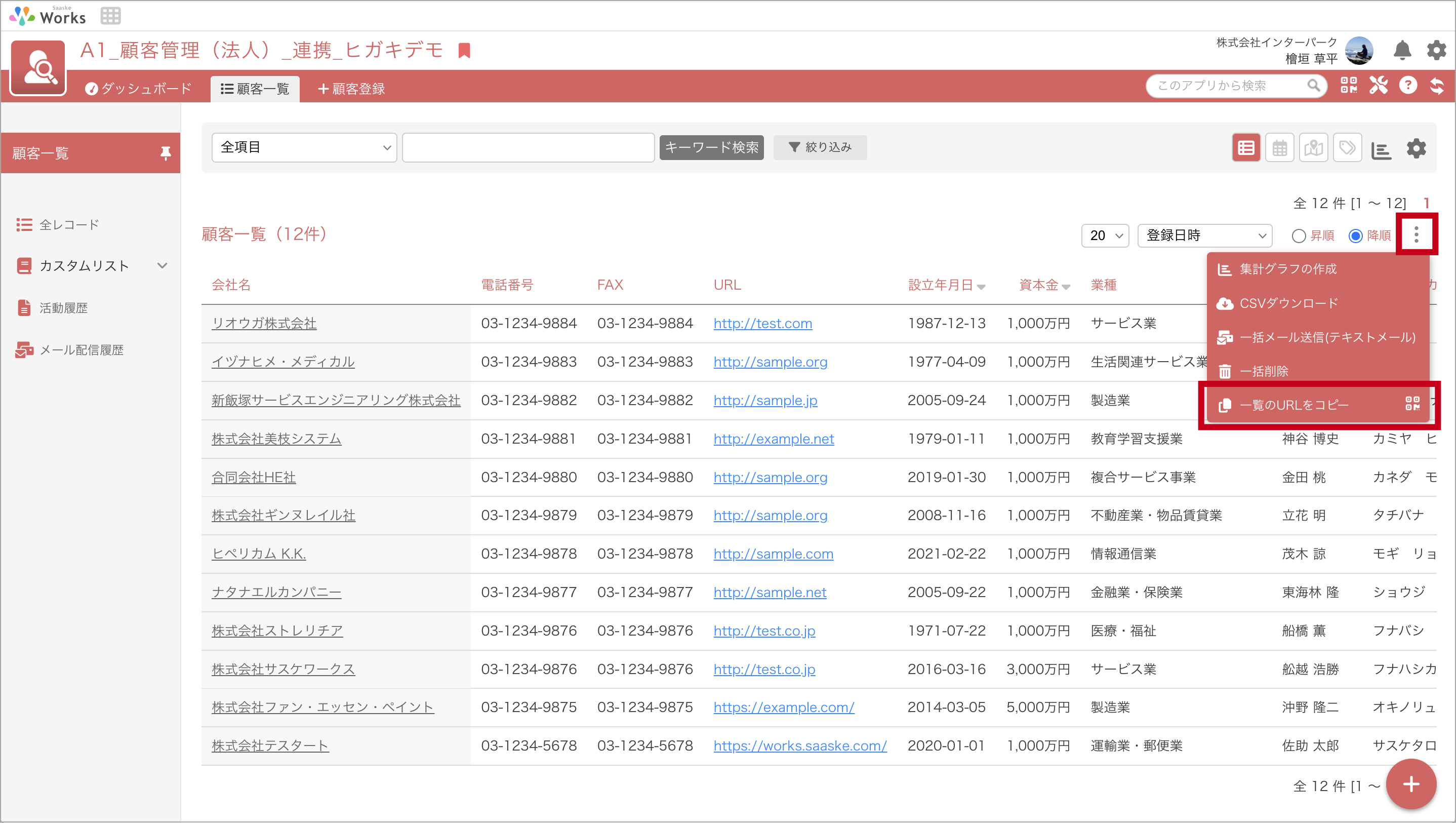Click the search magnifier in the app search
Screen dimensions: 1456x823
coord(1314,86)
